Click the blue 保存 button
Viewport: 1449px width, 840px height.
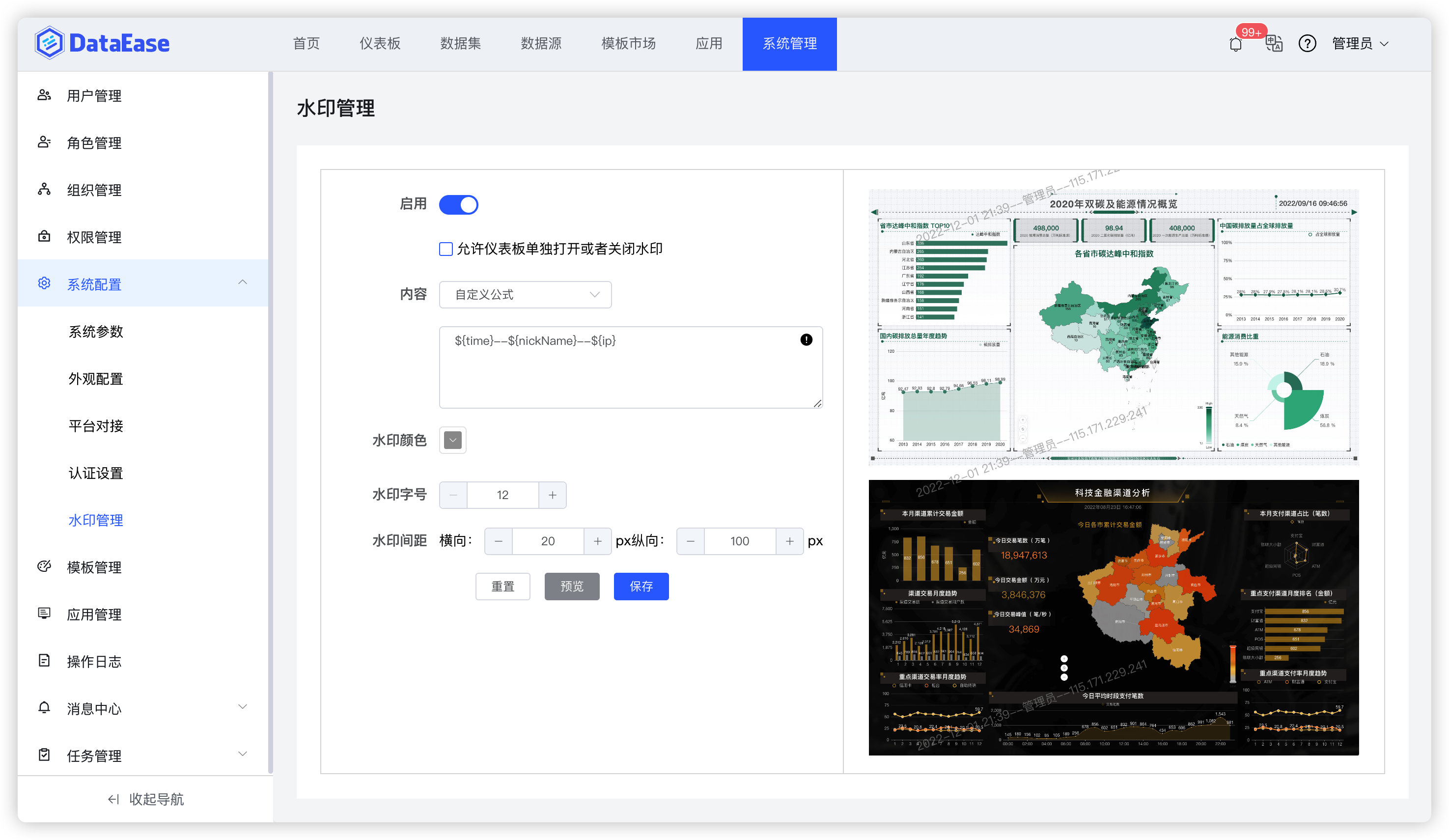pyautogui.click(x=641, y=586)
